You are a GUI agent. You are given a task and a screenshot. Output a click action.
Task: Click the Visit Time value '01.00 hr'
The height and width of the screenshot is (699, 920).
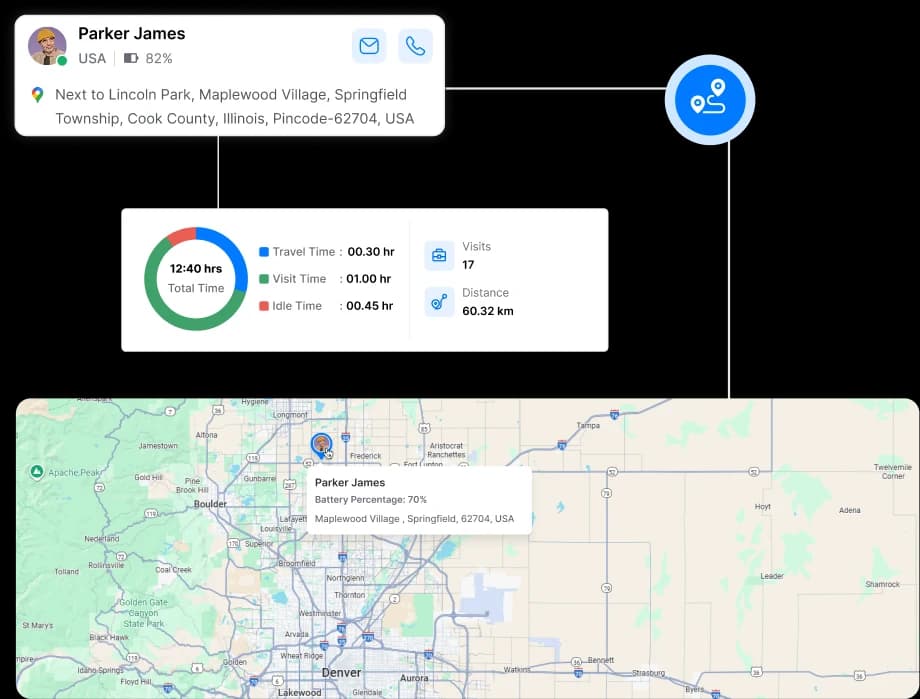[x=368, y=279]
